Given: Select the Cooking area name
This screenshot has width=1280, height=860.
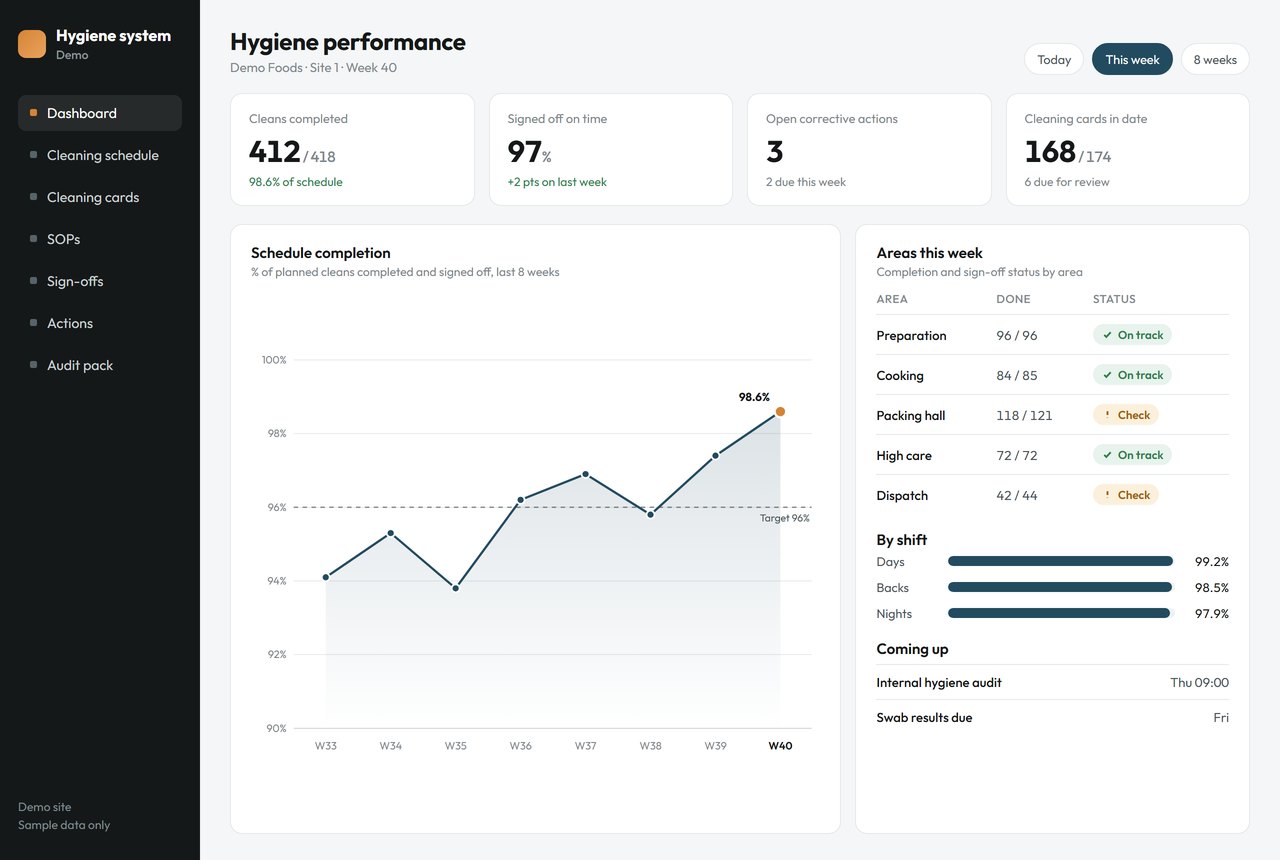Looking at the screenshot, I should [x=900, y=375].
